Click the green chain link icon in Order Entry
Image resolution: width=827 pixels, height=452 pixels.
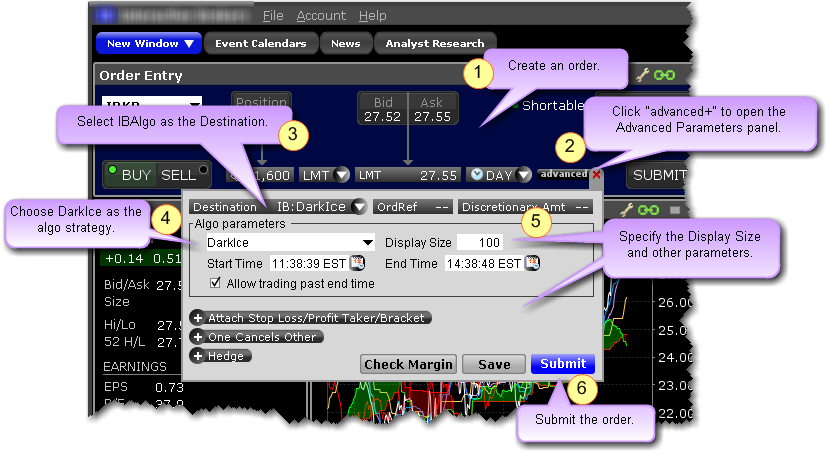point(664,75)
